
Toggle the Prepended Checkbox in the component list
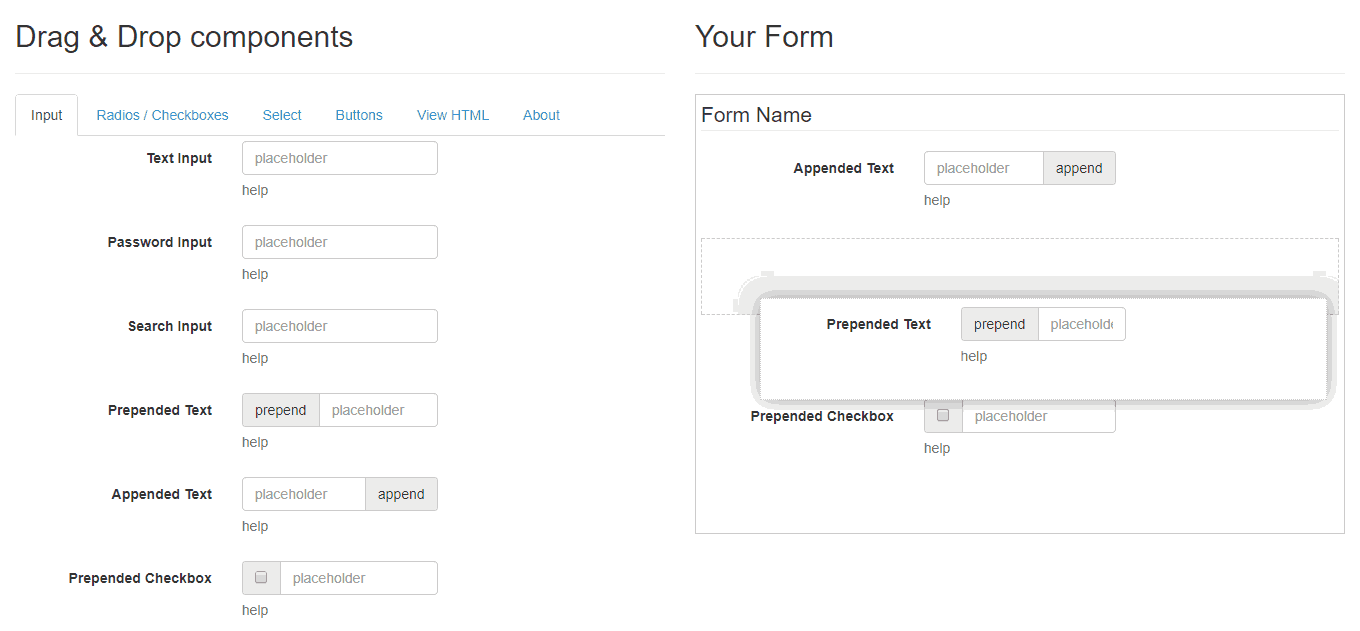pos(261,577)
